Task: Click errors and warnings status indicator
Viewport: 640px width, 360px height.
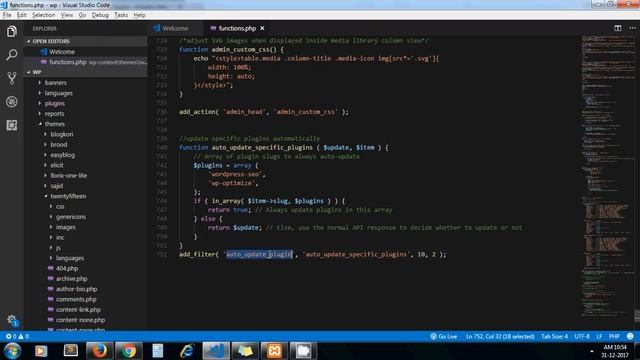Action: coord(17,336)
